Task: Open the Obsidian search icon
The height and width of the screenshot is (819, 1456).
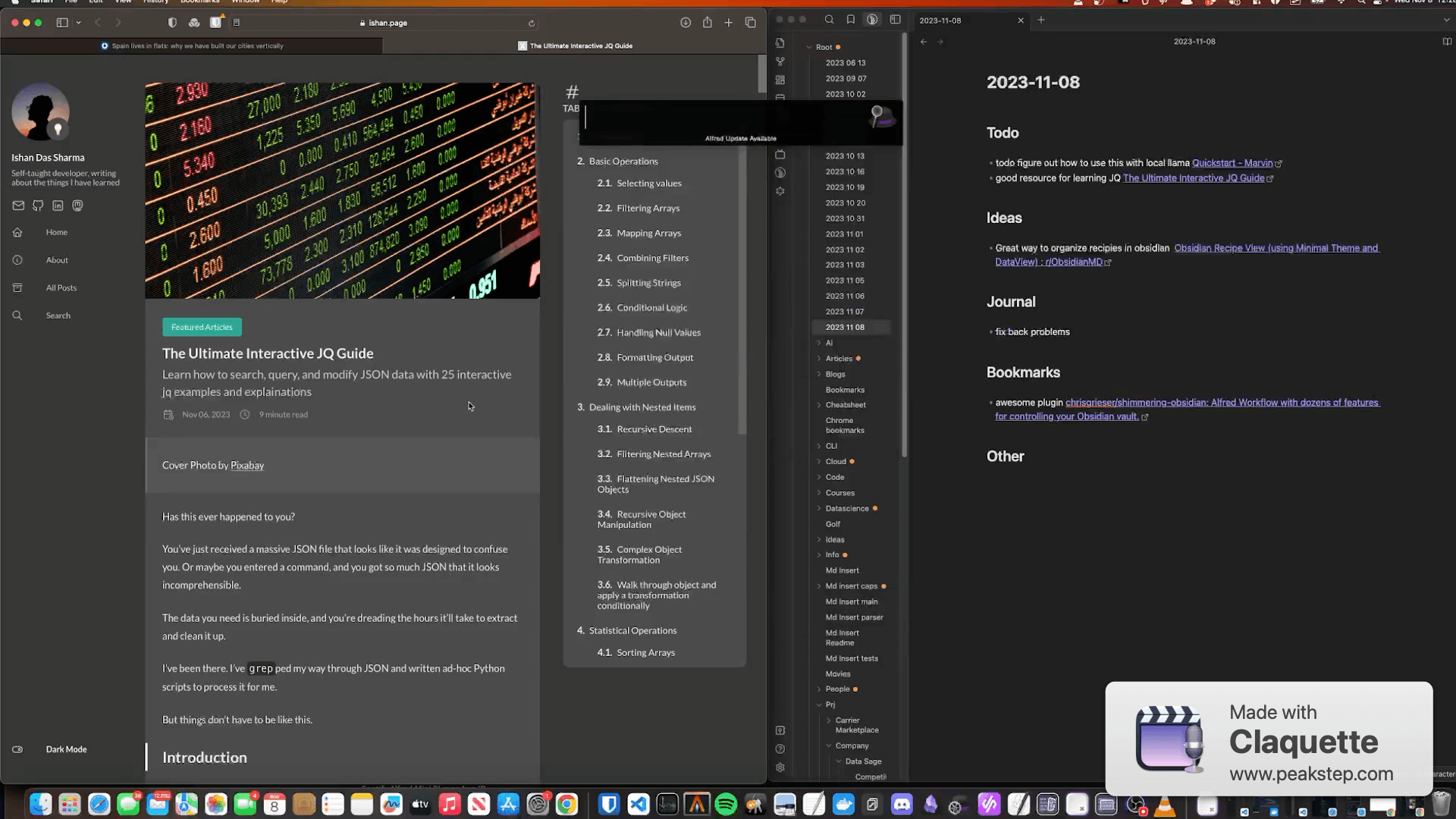Action: click(x=829, y=20)
